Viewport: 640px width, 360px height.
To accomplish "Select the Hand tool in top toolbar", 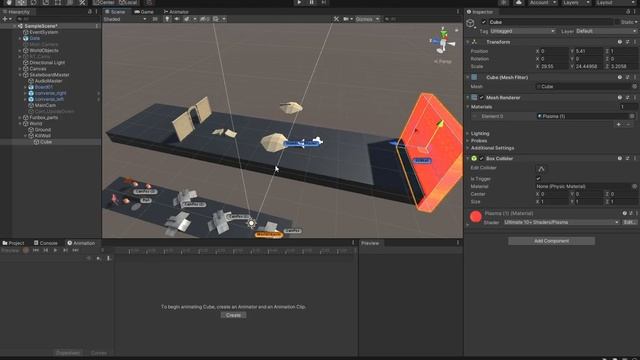I will coord(9,2).
